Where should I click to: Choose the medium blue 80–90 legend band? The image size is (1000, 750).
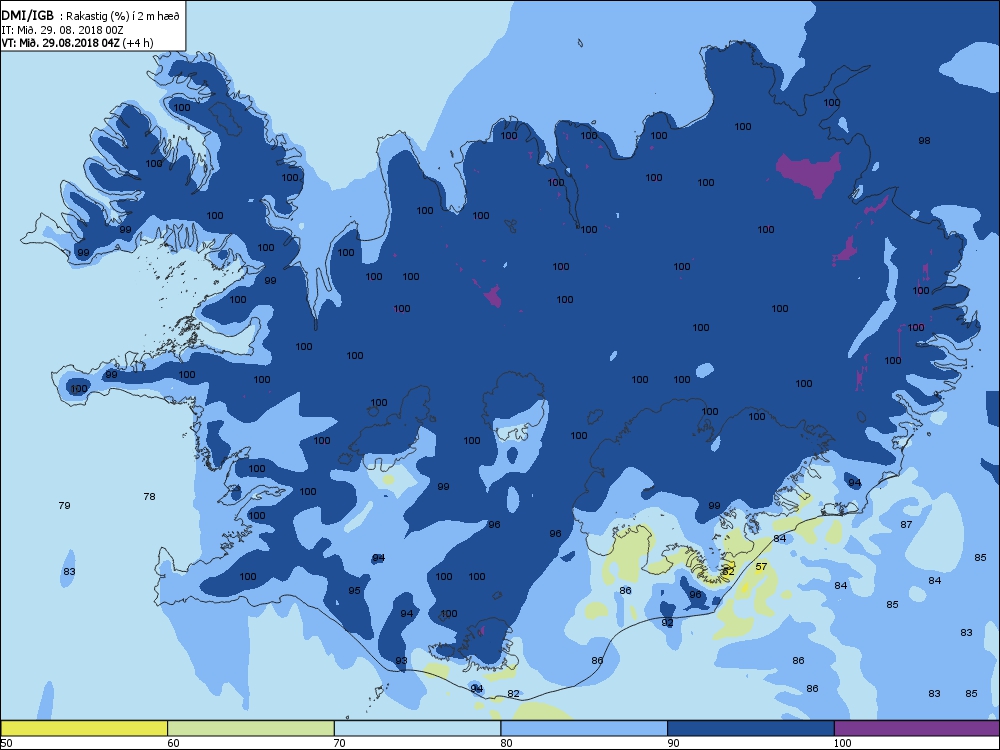[584, 728]
